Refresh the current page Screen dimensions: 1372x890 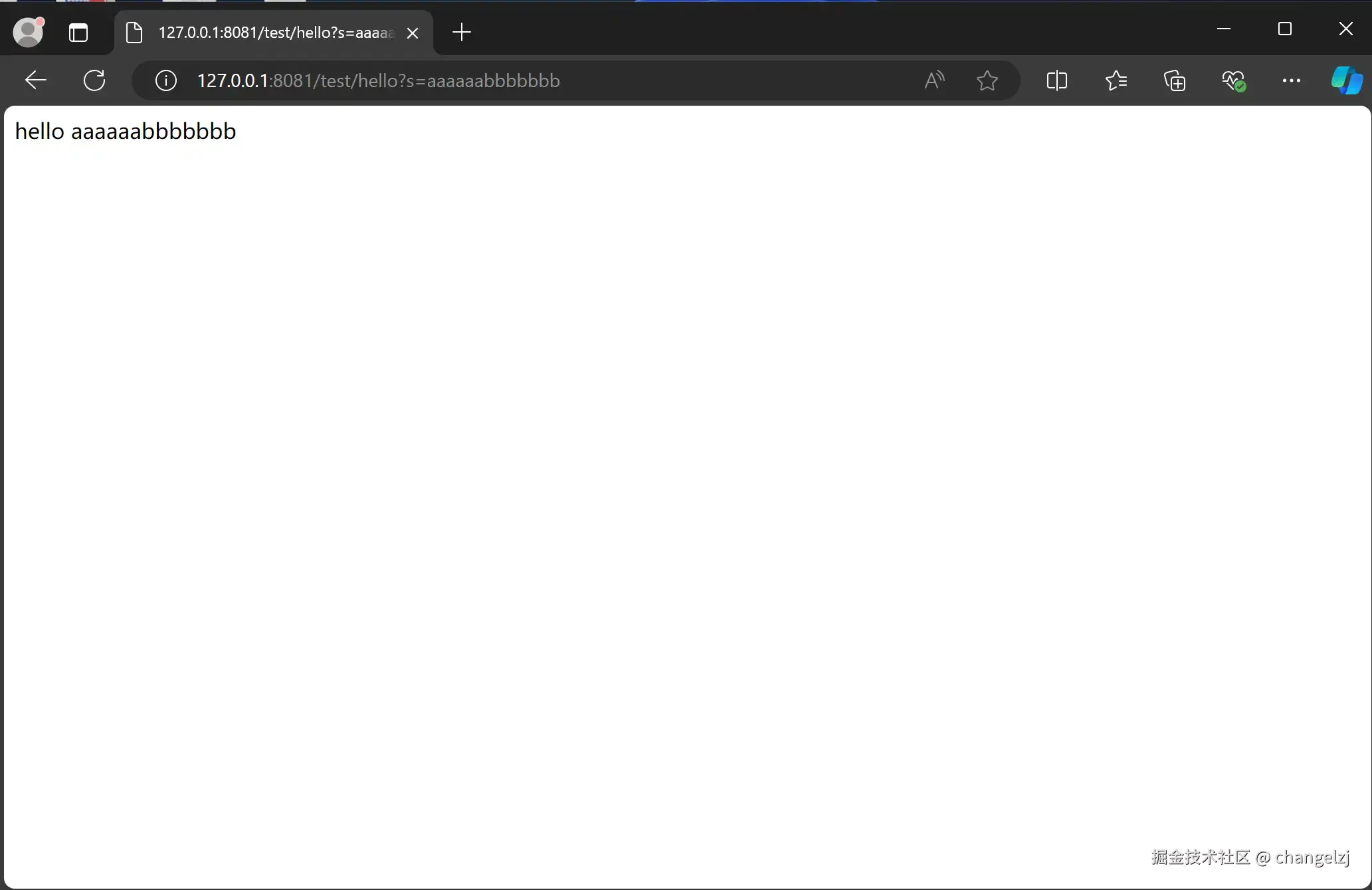pyautogui.click(x=94, y=80)
